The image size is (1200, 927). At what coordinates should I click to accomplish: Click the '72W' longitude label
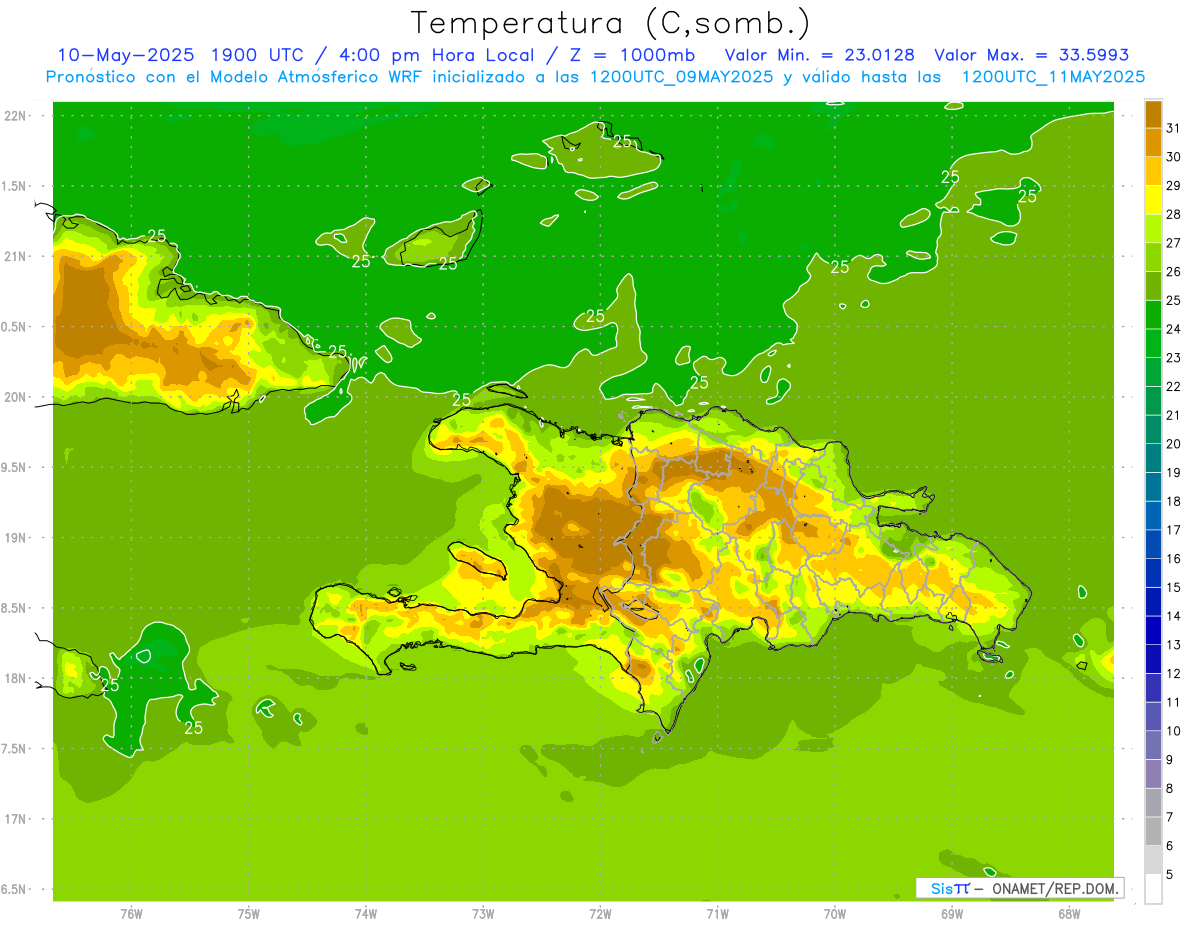(x=600, y=913)
